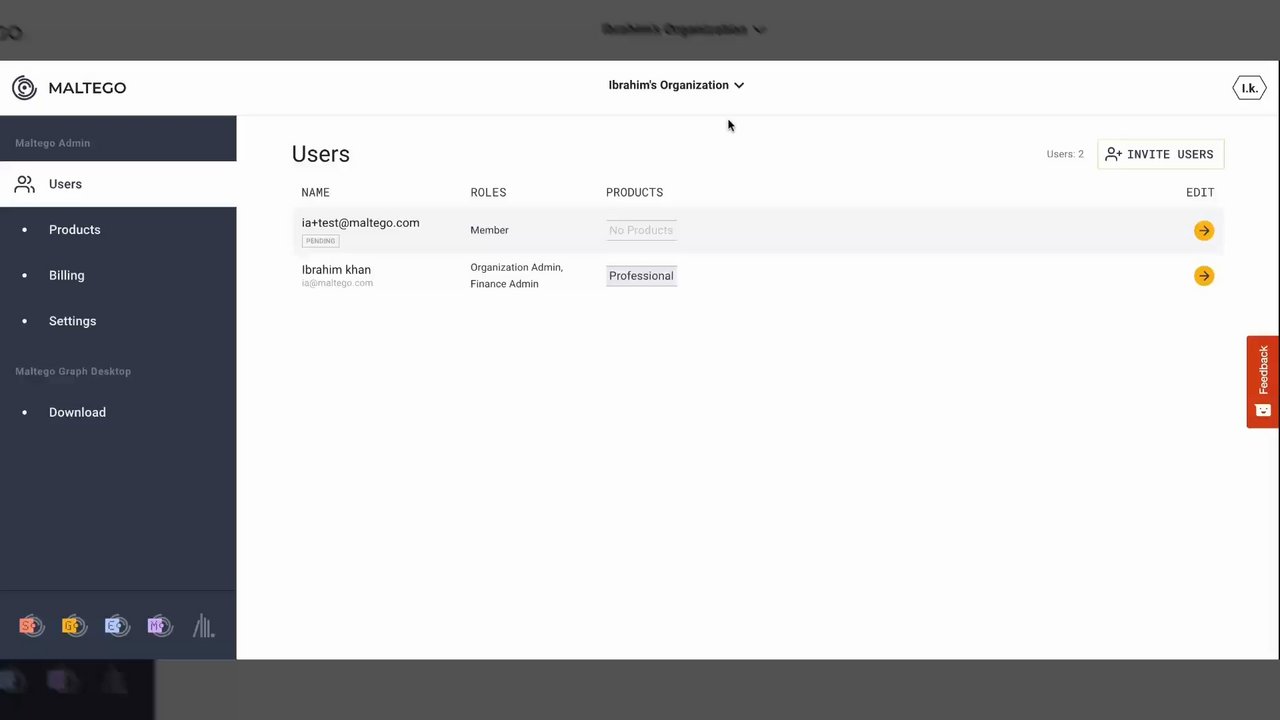The width and height of the screenshot is (1280, 720).
Task: Open the I.k. user profile badge
Action: 1249,88
